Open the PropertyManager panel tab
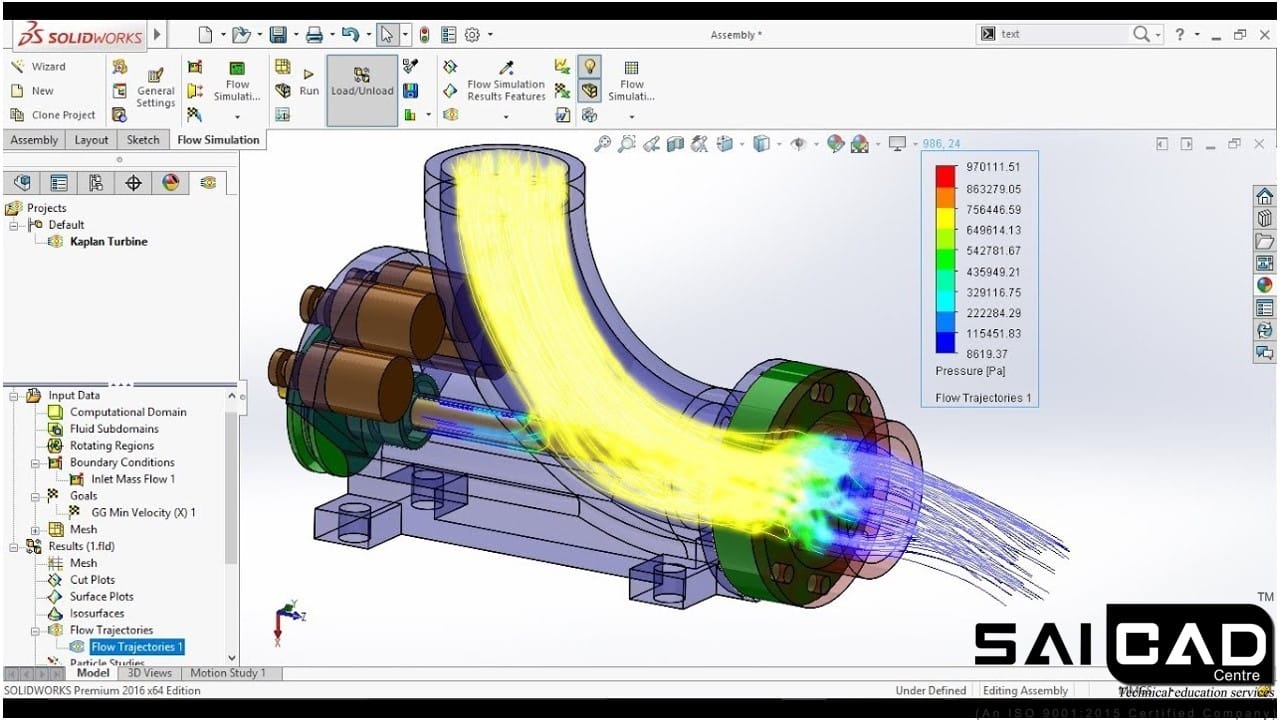The image size is (1280, 720). coord(59,183)
